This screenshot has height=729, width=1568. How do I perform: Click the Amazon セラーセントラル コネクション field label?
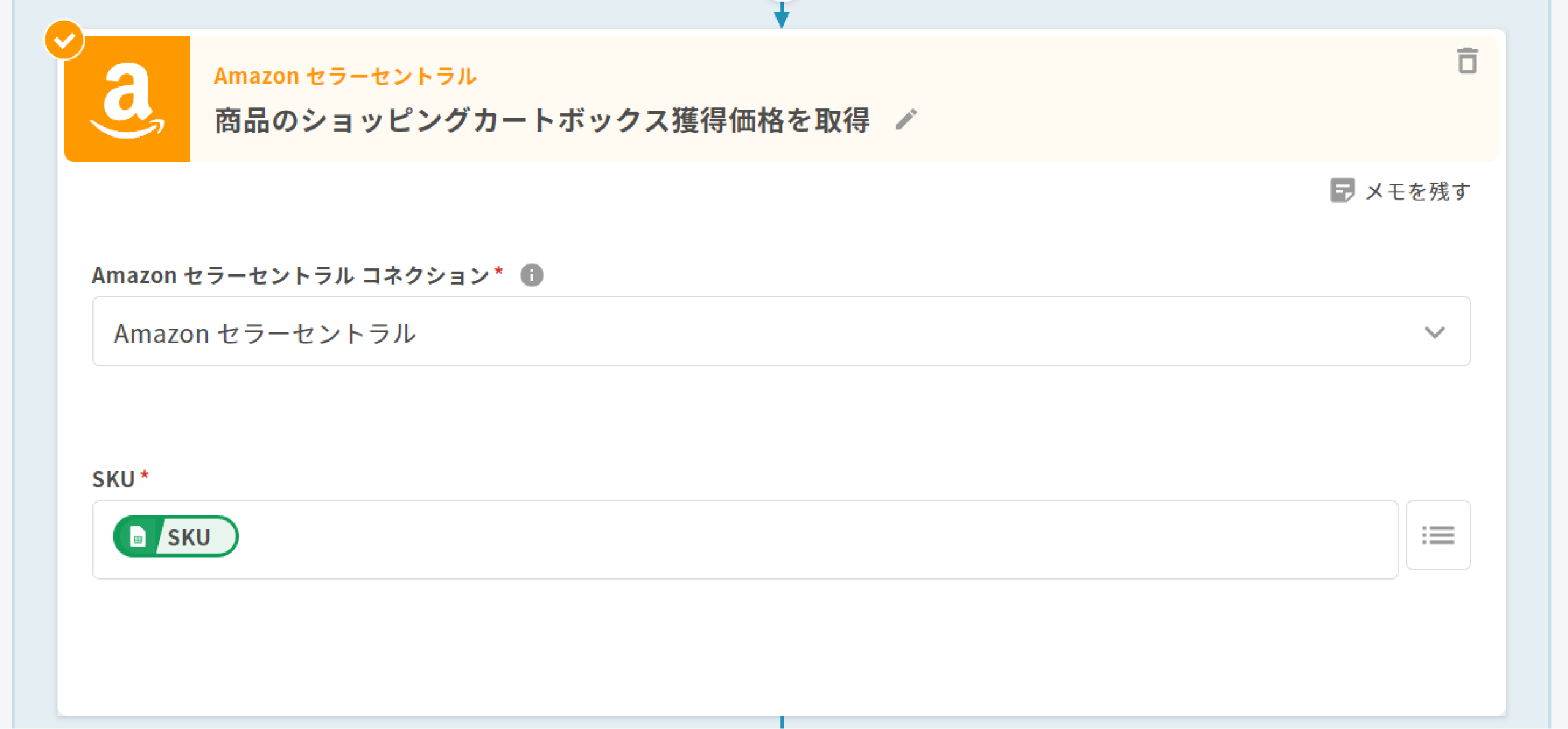(290, 276)
